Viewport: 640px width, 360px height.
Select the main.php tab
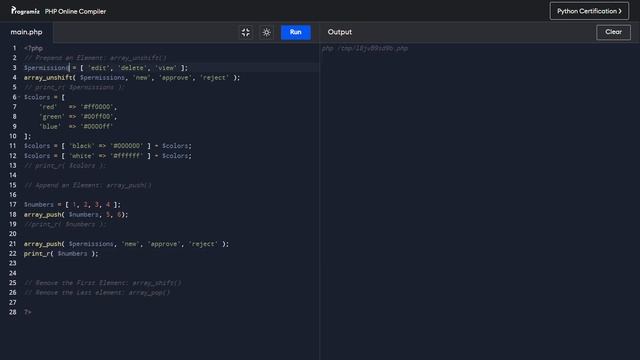coord(27,32)
